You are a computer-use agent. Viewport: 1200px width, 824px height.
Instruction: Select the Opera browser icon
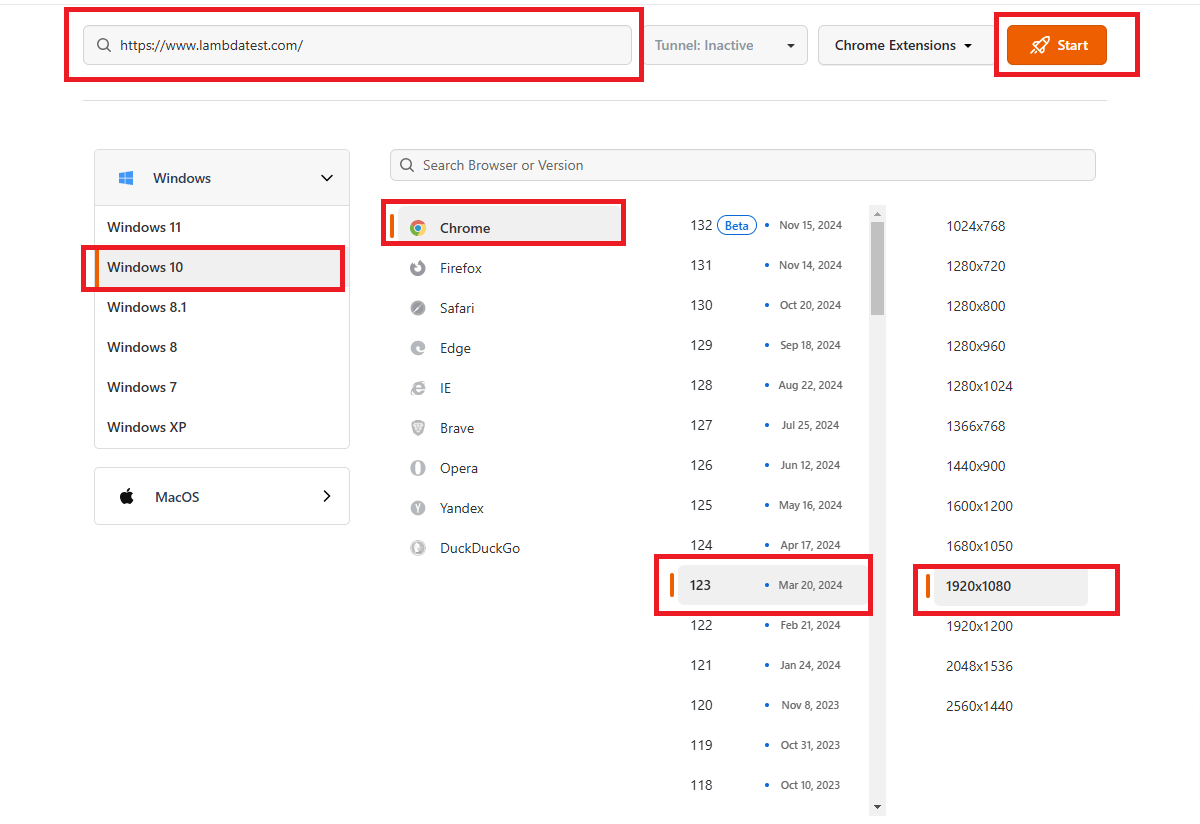[418, 468]
